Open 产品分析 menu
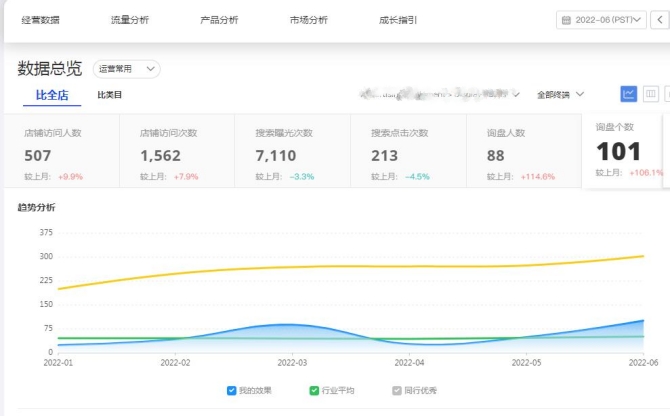Screen dimensions: 670x416 pos(219,20)
